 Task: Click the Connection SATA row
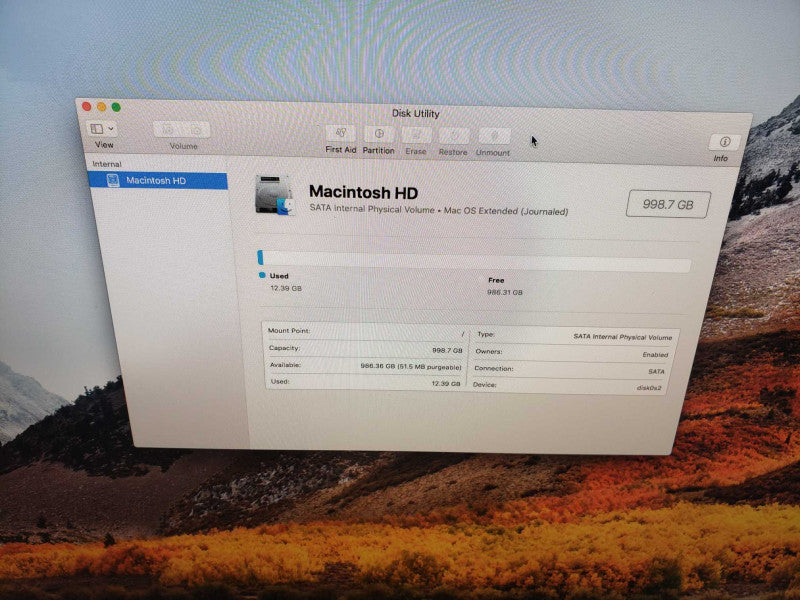569,370
